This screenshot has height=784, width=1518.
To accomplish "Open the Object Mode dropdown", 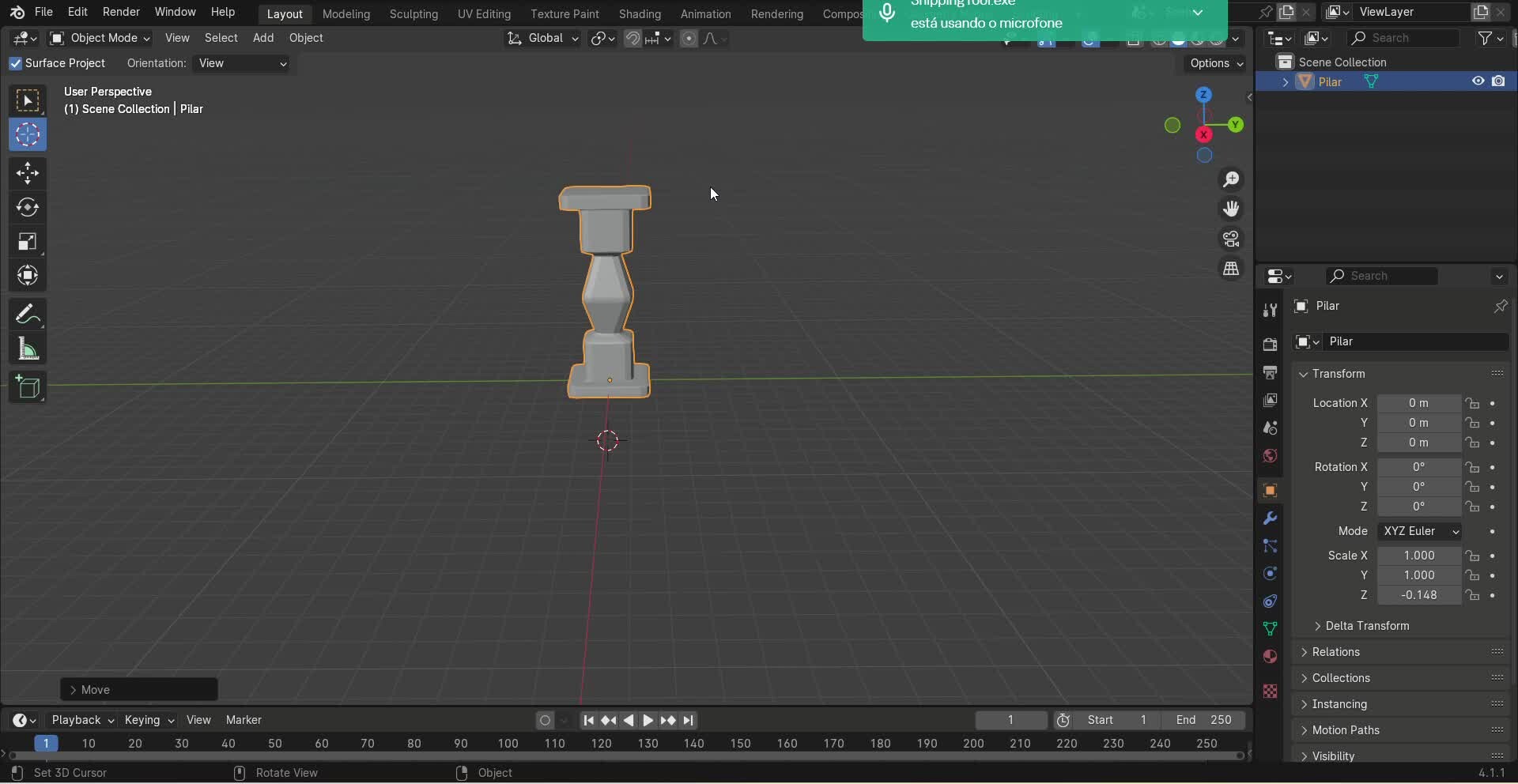I will [100, 38].
